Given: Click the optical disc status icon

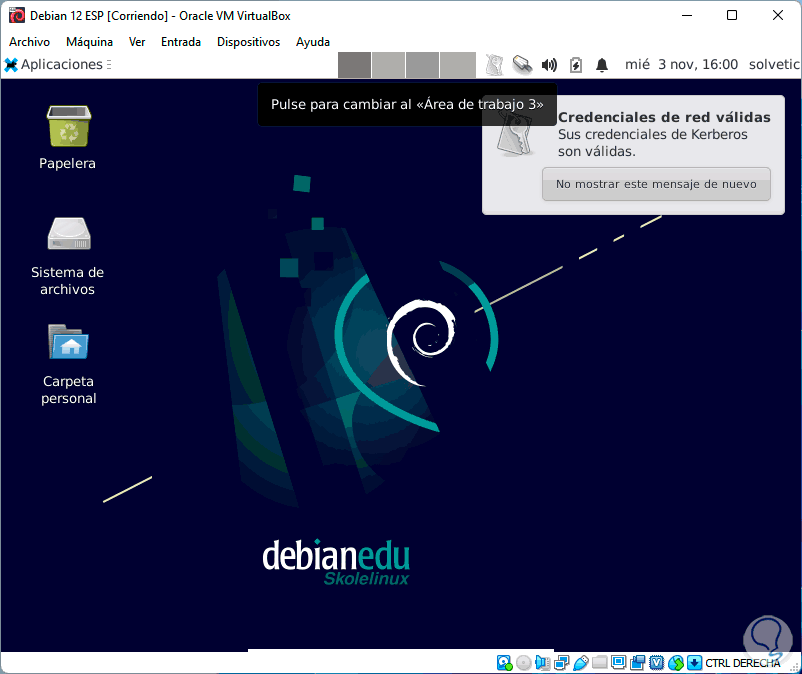Looking at the screenshot, I should (523, 663).
